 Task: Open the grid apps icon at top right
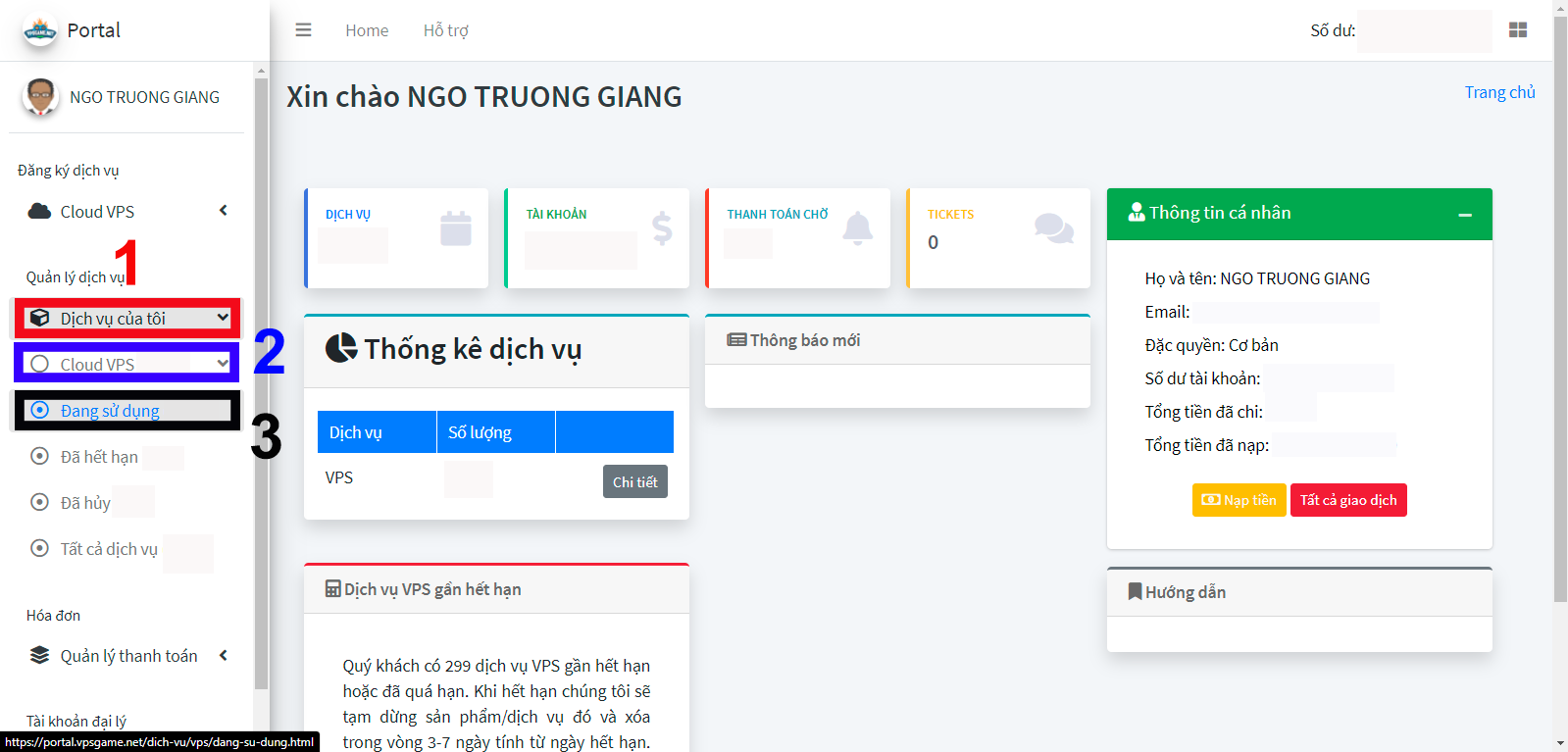1517,30
